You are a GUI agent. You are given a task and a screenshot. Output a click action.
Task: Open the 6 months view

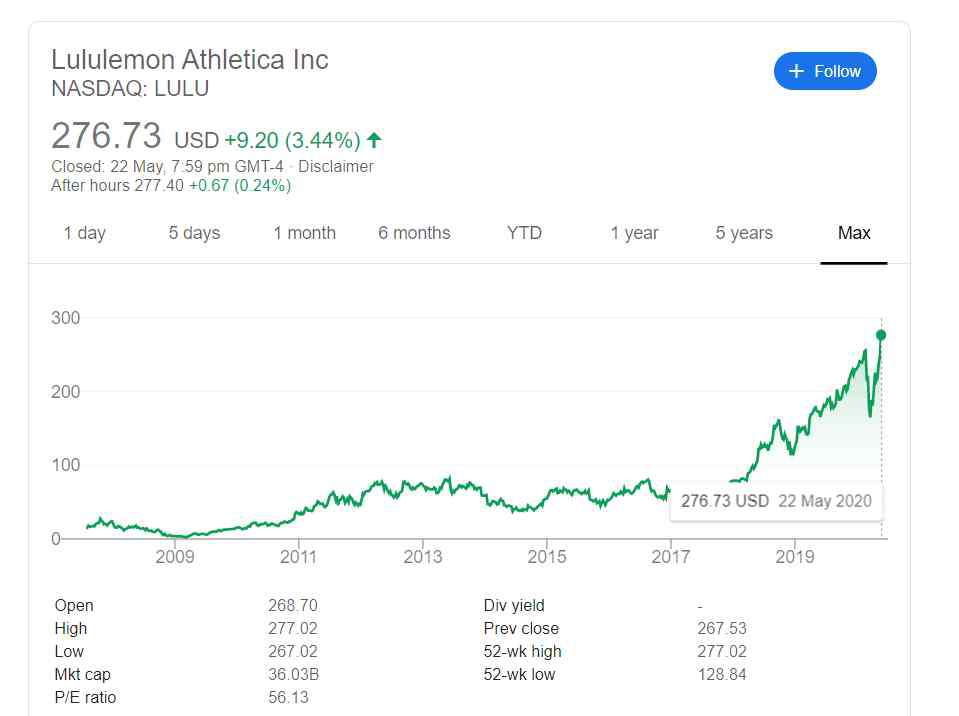pos(414,233)
